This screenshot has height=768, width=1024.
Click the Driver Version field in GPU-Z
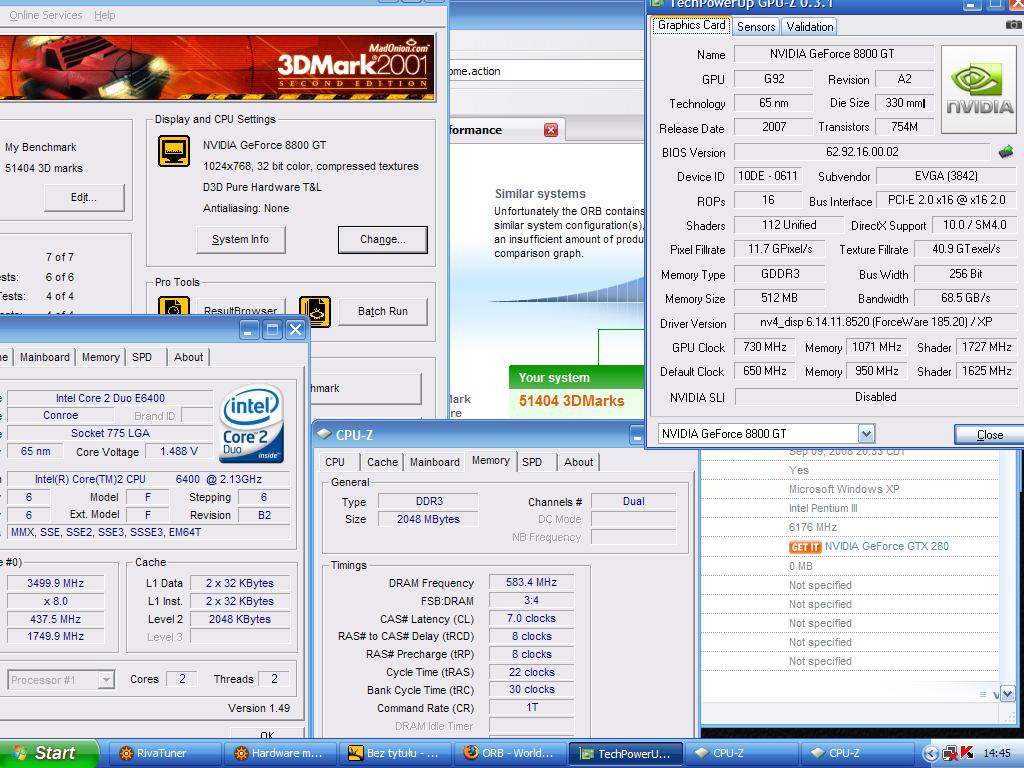(x=875, y=323)
